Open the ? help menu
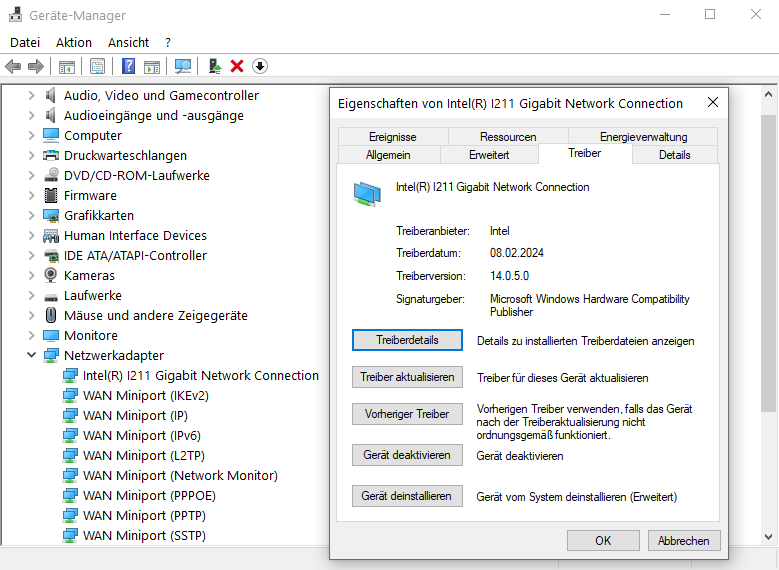Screen dimensions: 779x570 point(168,42)
